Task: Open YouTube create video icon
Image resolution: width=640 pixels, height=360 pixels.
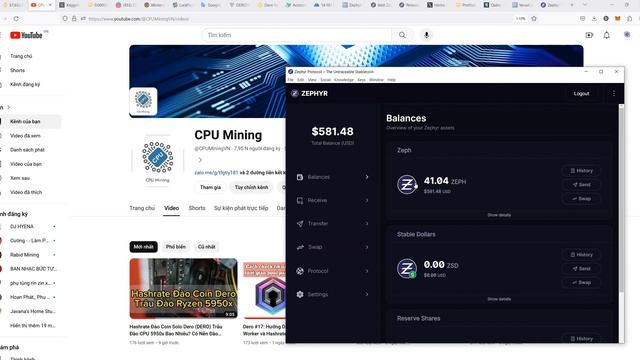Action: [x=589, y=35]
